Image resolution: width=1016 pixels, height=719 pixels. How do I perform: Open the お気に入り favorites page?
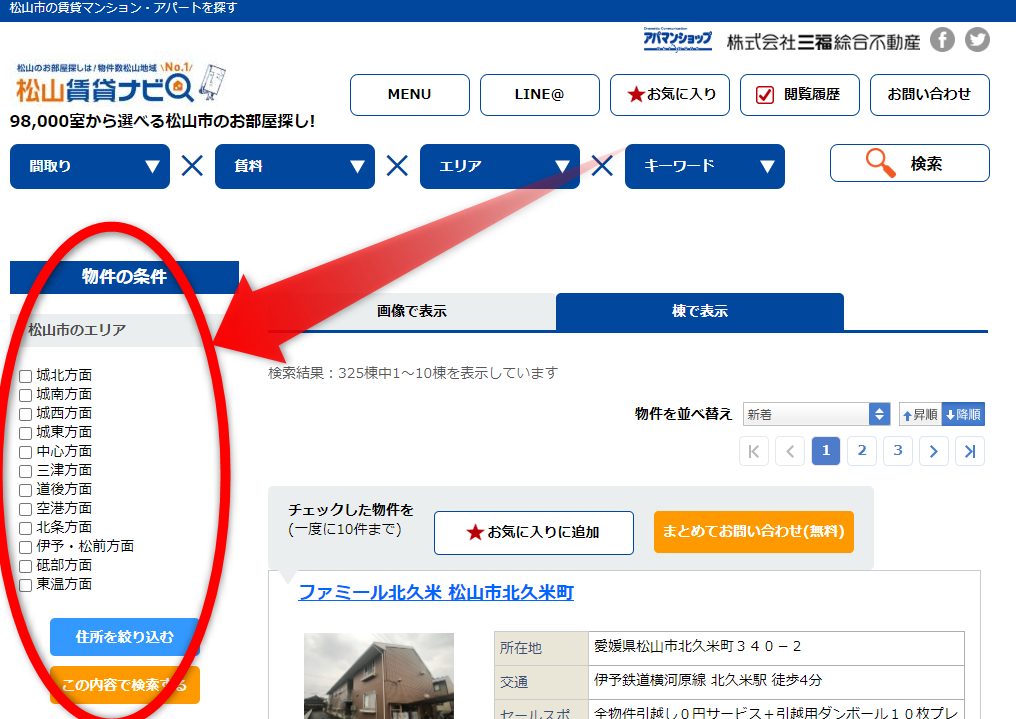pos(670,95)
